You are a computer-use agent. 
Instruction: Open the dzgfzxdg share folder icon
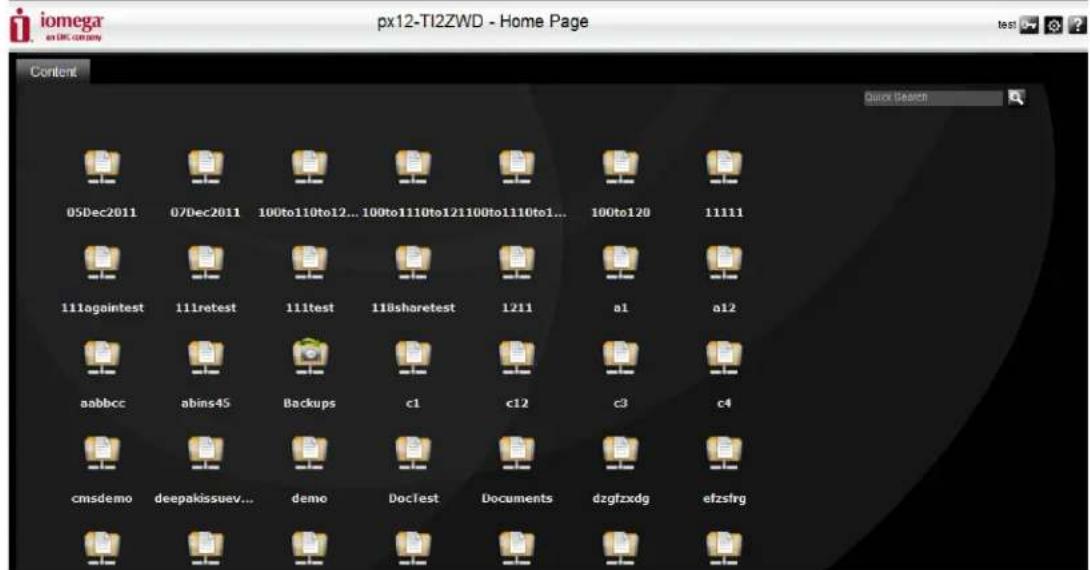[x=620, y=453]
